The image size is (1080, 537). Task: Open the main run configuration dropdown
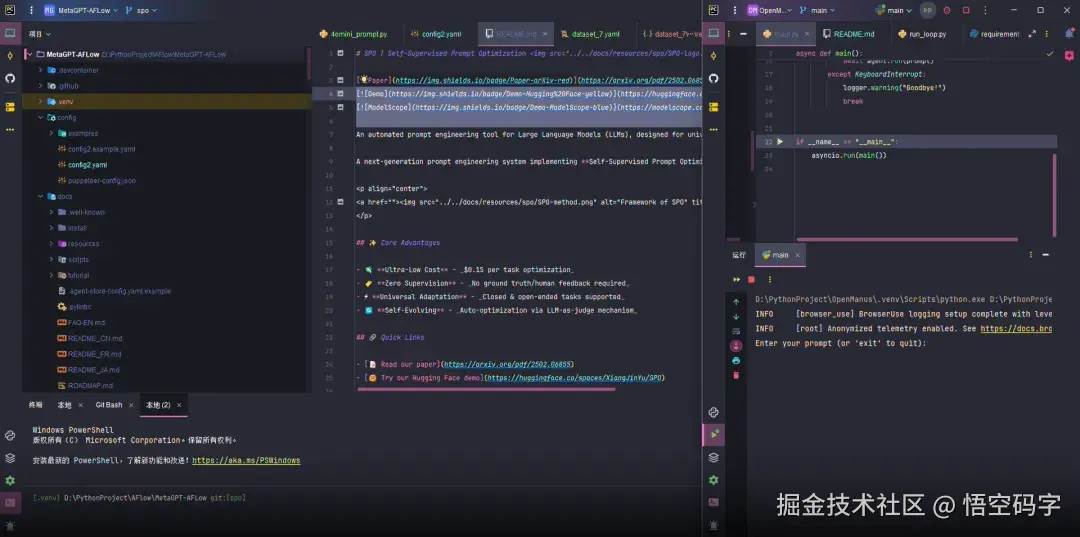(894, 10)
